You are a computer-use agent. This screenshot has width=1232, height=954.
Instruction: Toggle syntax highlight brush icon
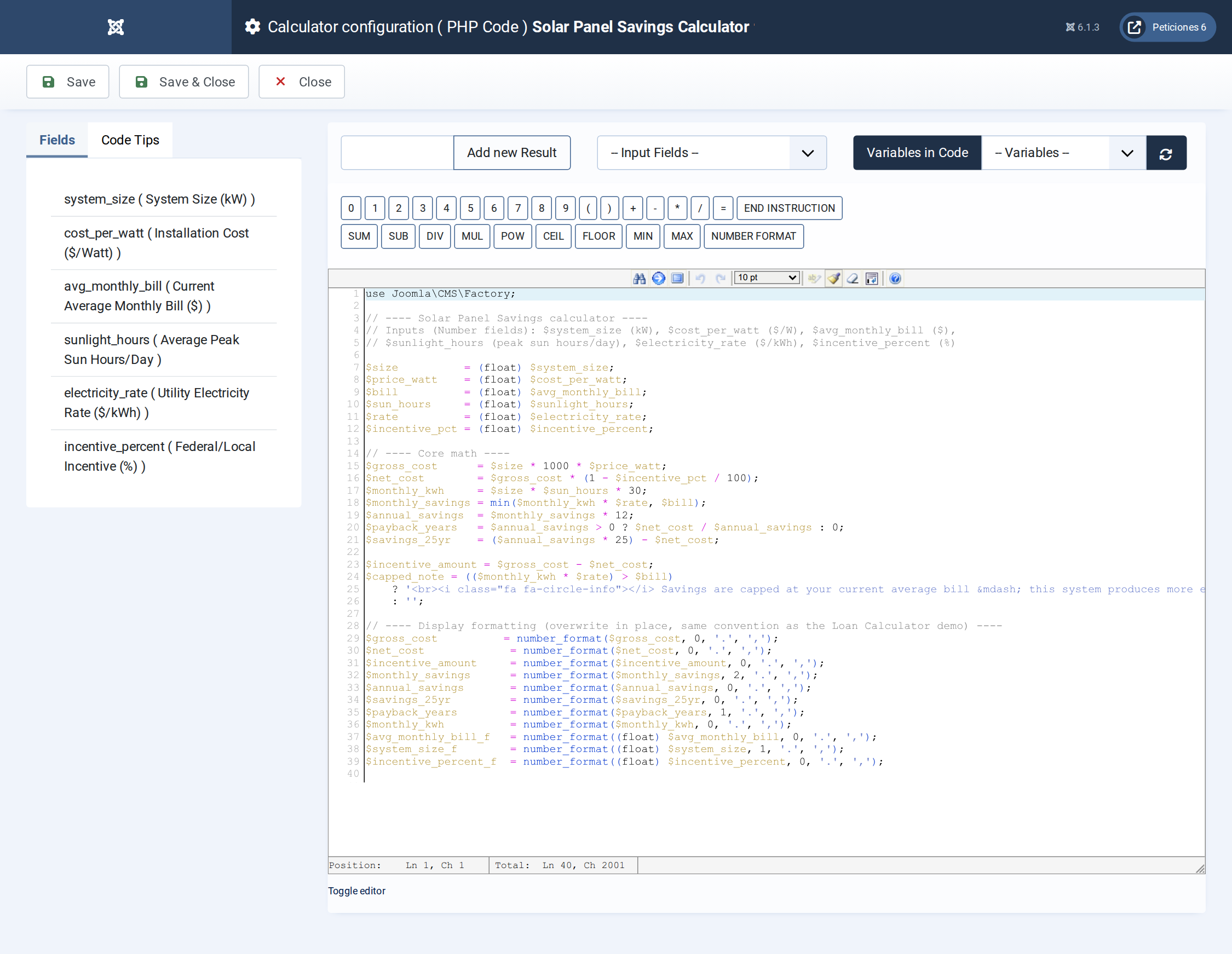click(833, 279)
